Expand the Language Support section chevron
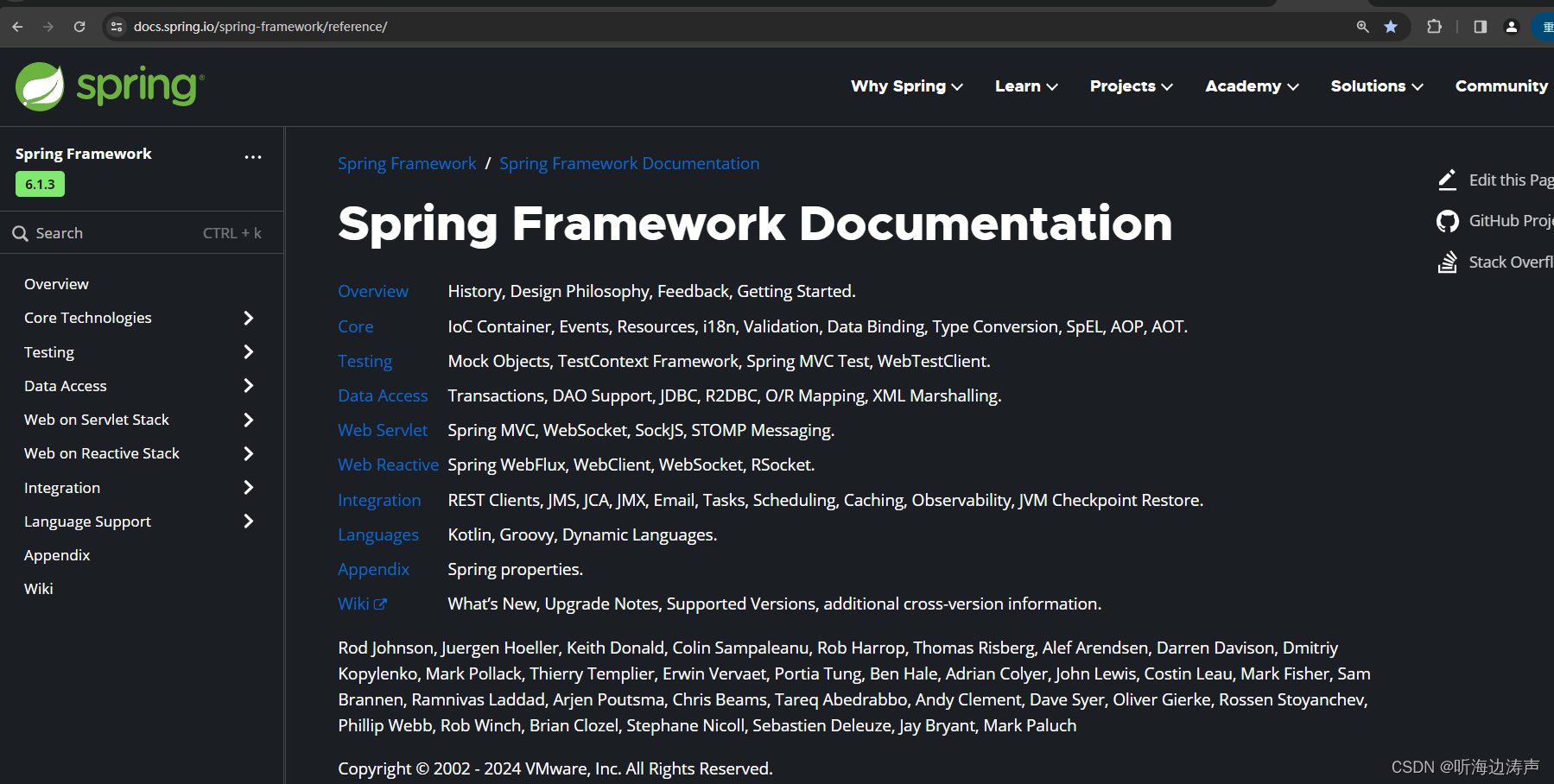The height and width of the screenshot is (784, 1554). (249, 521)
